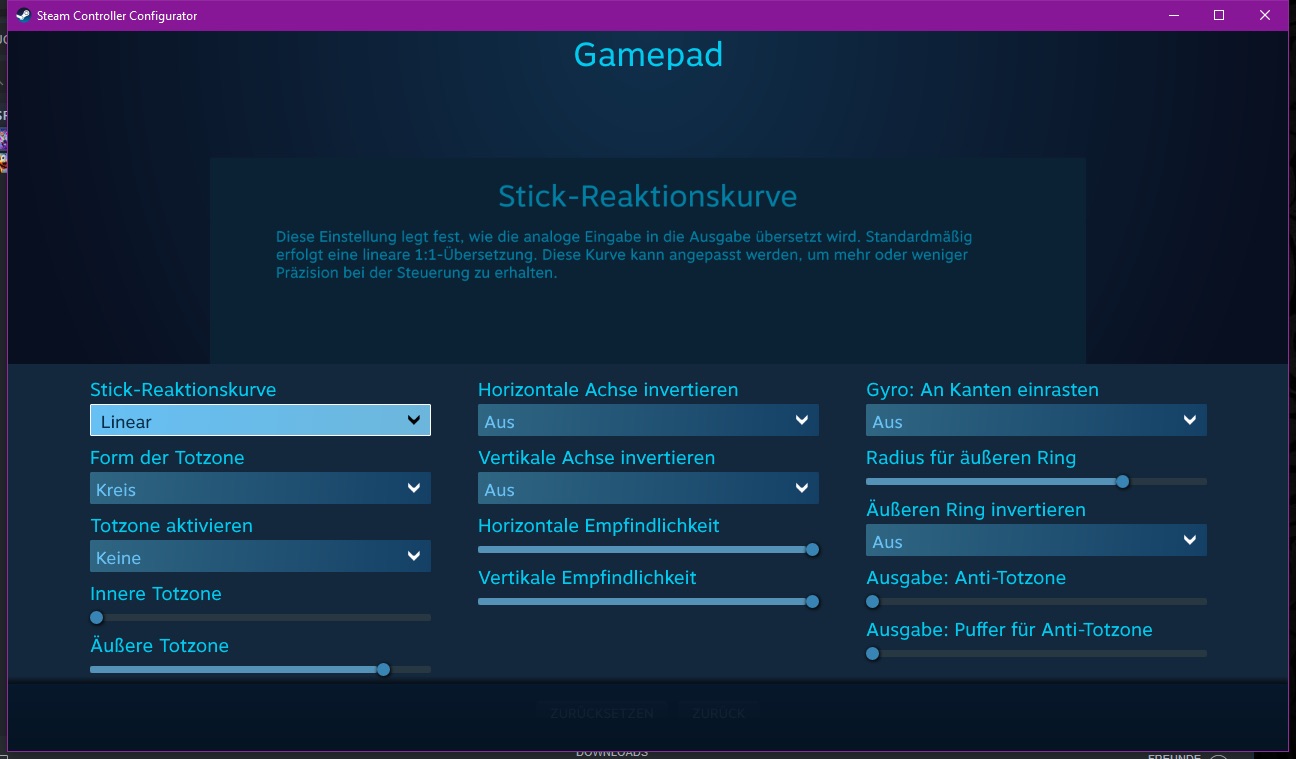Click the Stick-Reaktionskurve setting label
1296x759 pixels.
(x=183, y=389)
